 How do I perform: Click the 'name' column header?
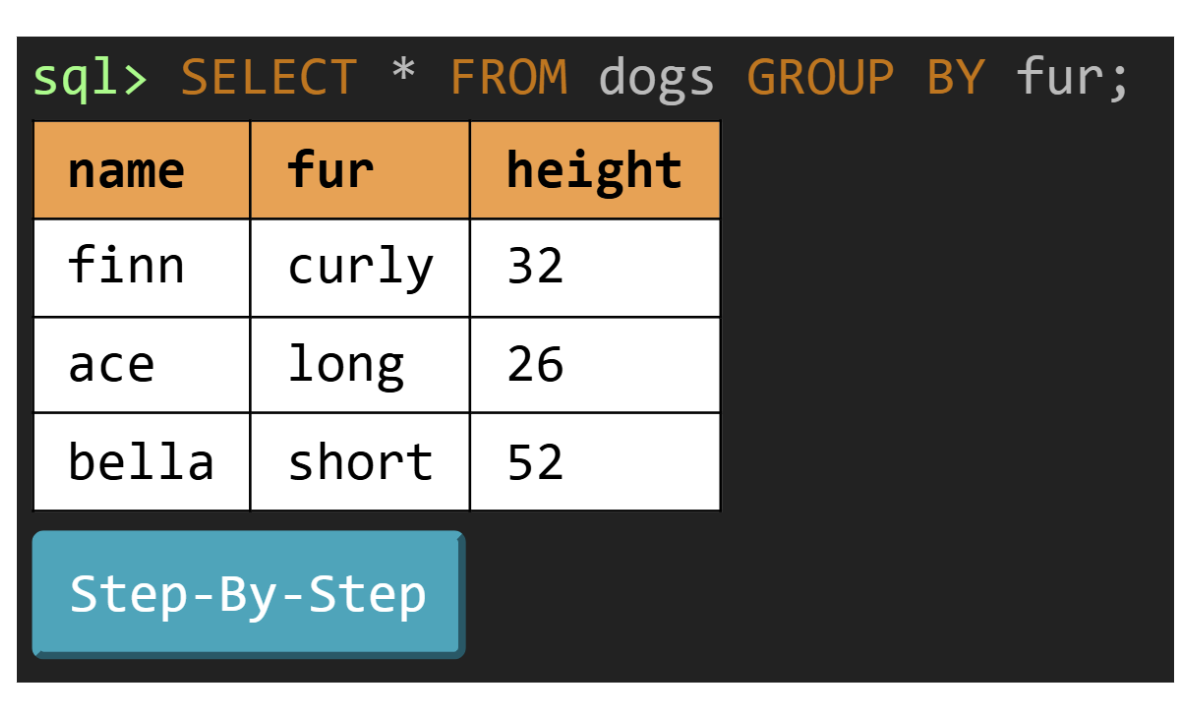(126, 170)
